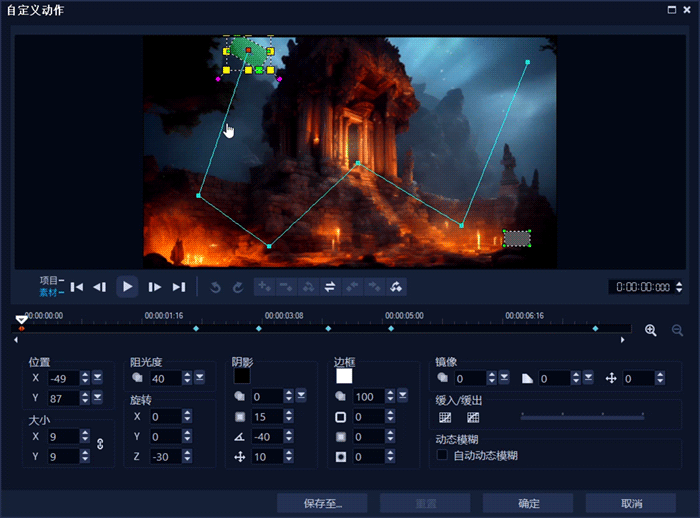Open the mirror fade value dropdown
700x518 pixels.
pos(588,378)
